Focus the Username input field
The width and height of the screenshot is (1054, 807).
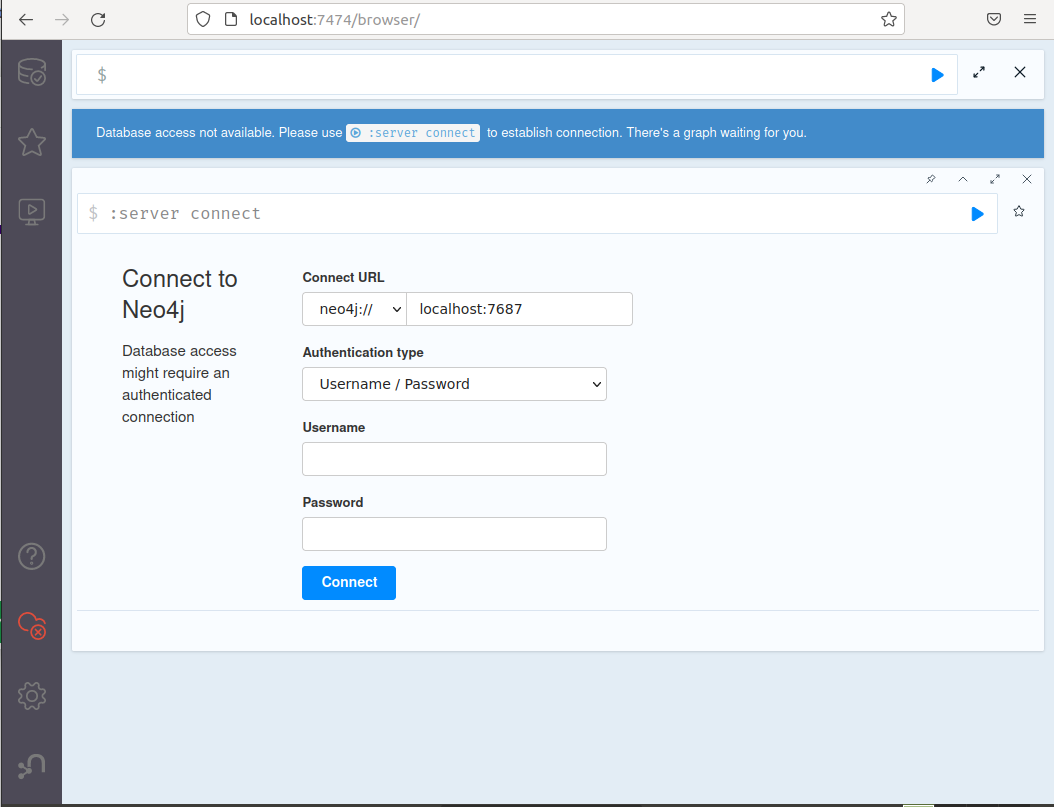[454, 459]
